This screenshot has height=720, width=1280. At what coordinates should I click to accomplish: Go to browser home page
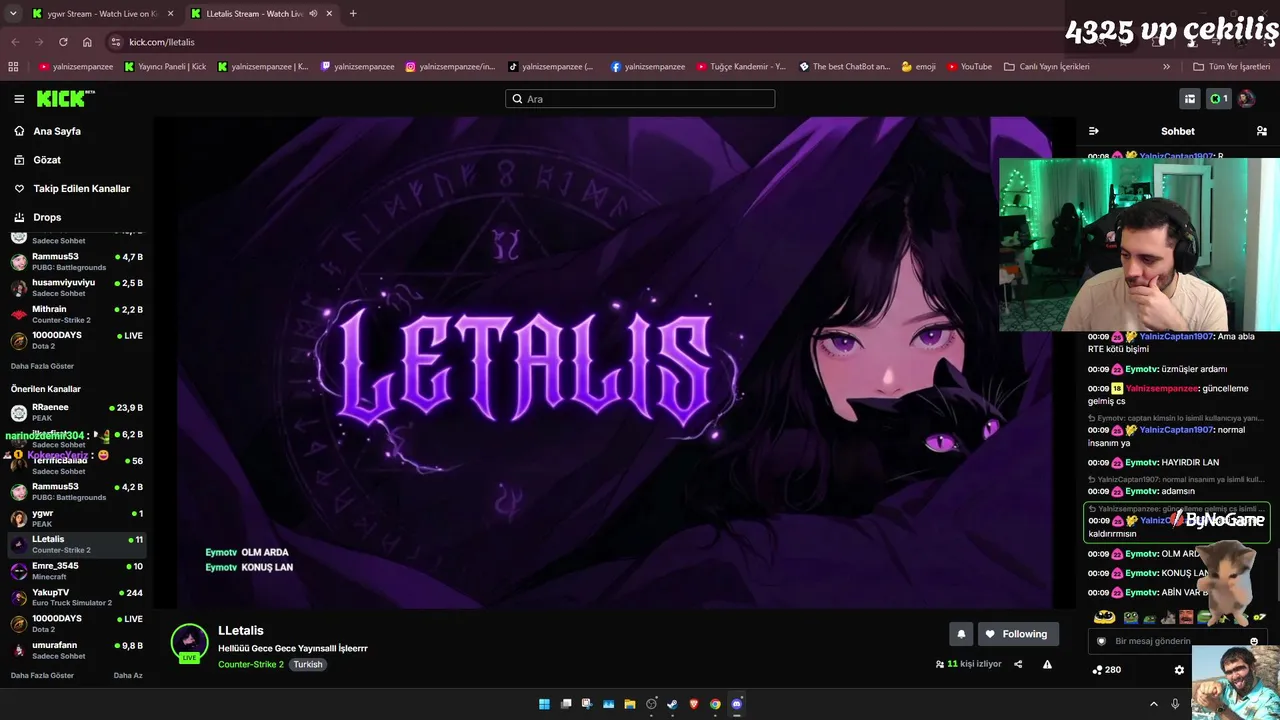87,42
